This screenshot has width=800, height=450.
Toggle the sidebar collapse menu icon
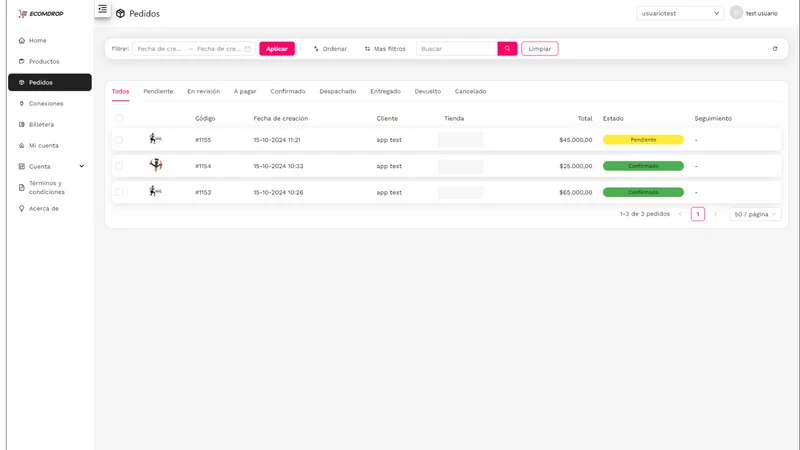[x=103, y=9]
